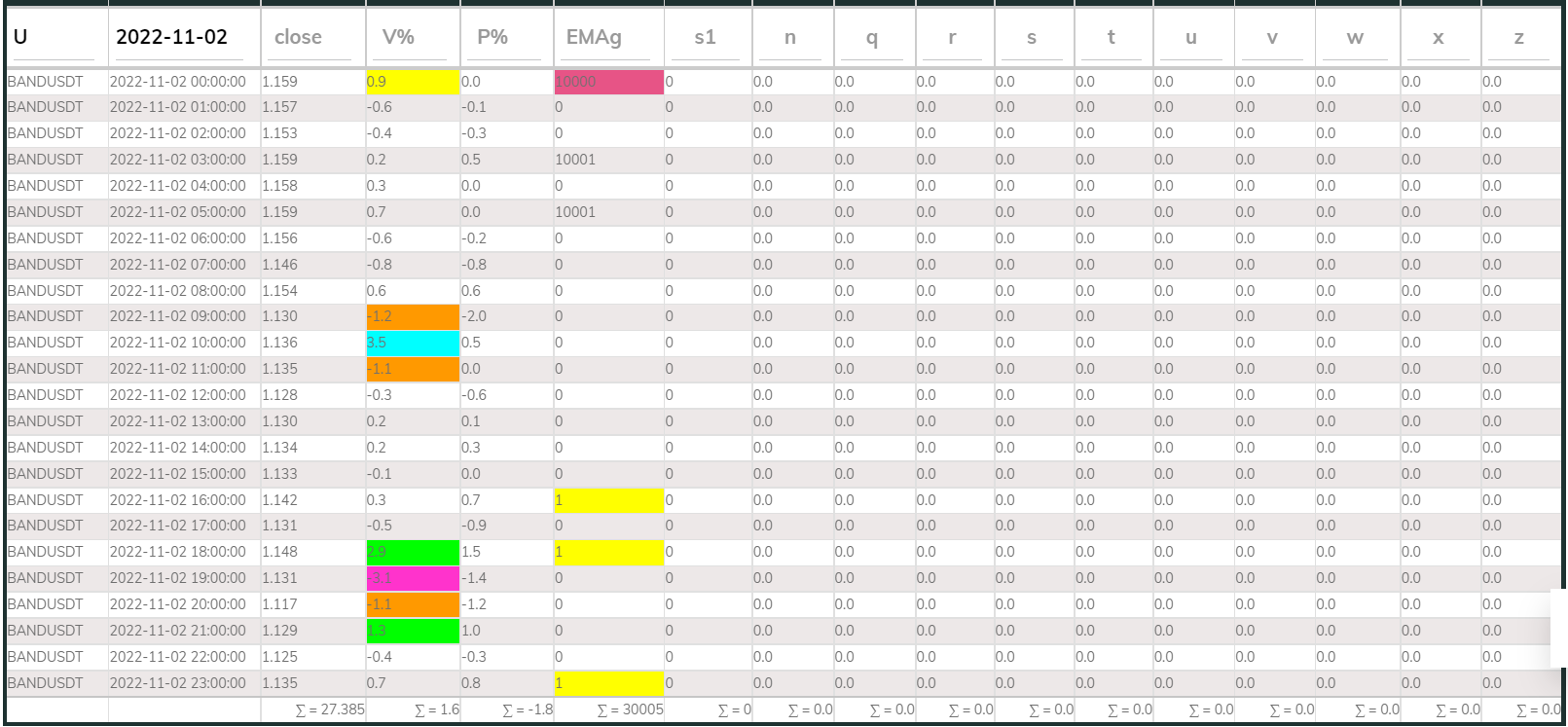The height and width of the screenshot is (727, 1568).
Task: Click the s1 column header
Action: coord(708,37)
